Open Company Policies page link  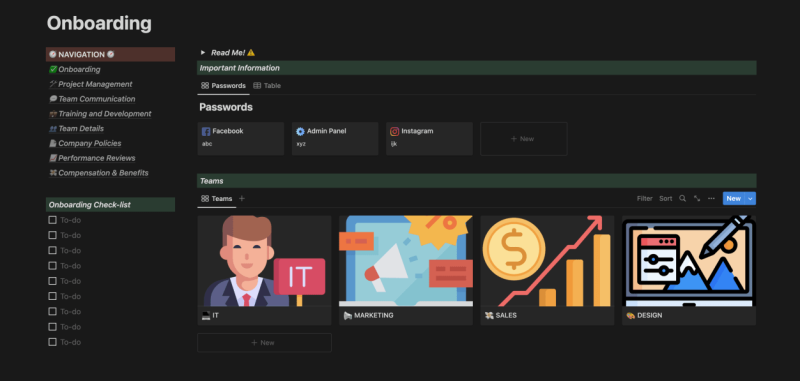pyautogui.click(x=89, y=143)
